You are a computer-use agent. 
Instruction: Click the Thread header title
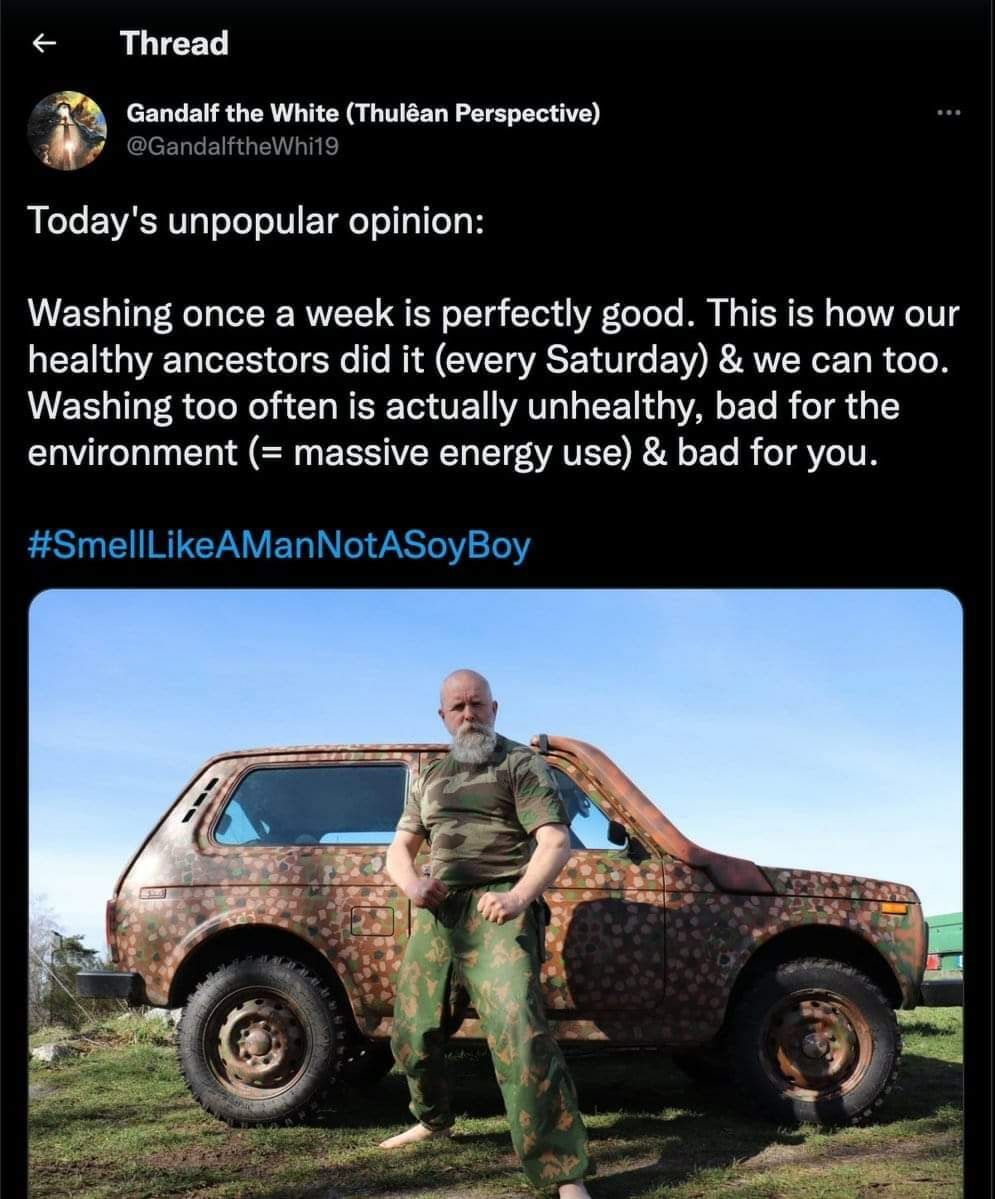coord(174,43)
